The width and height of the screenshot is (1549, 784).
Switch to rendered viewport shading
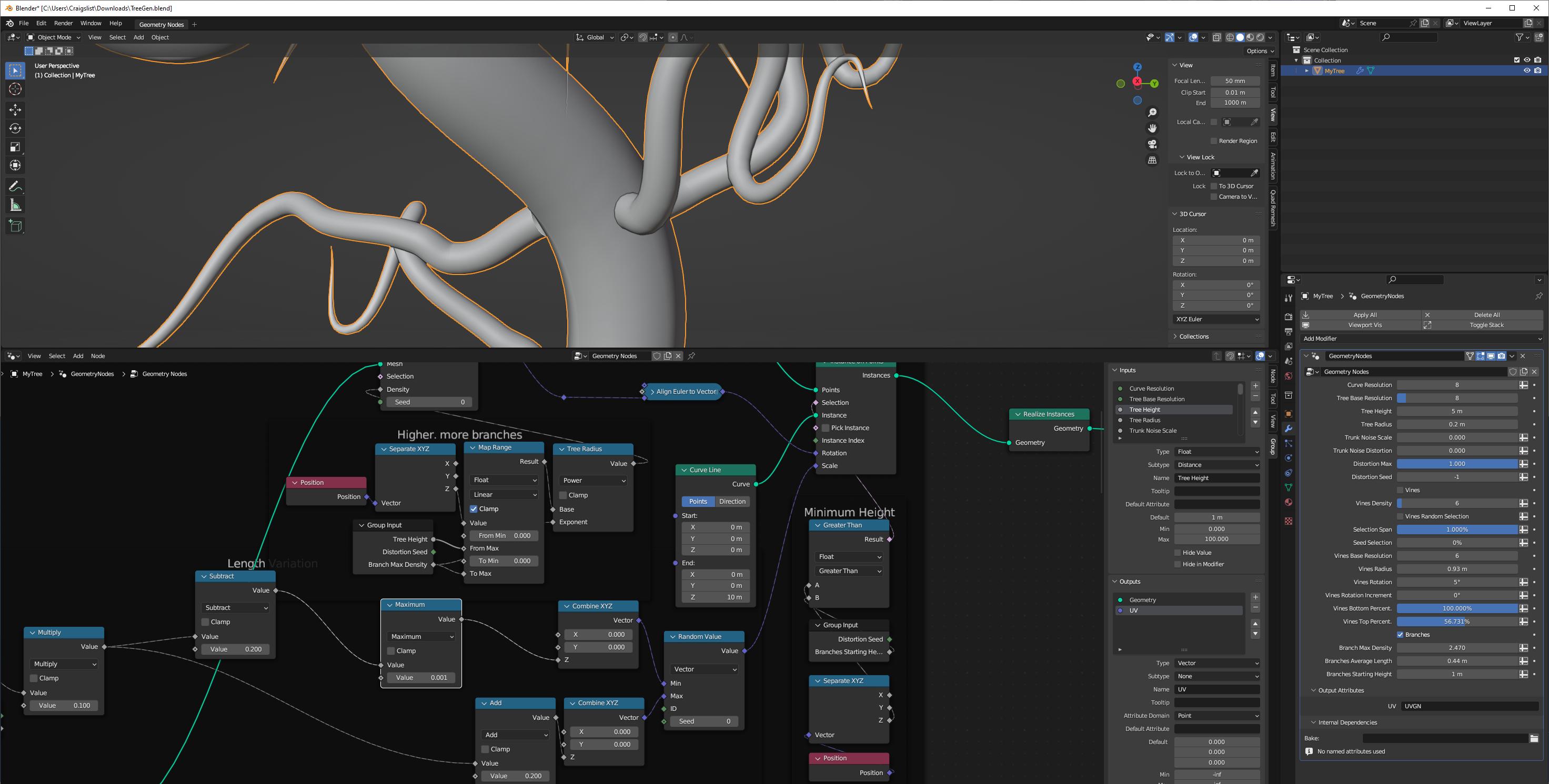1260,37
